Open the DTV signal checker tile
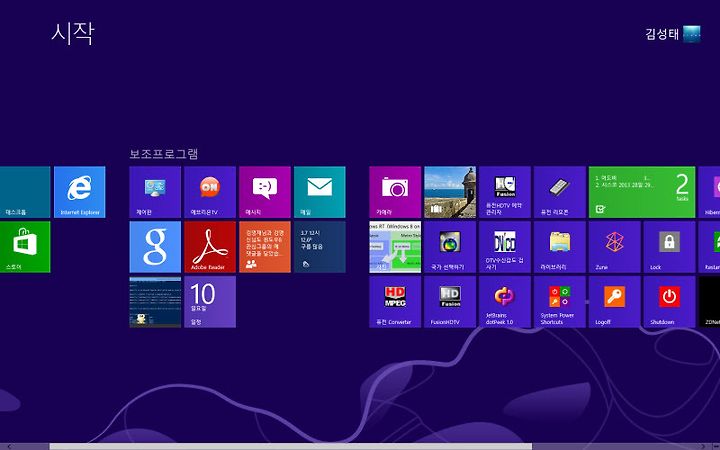 click(x=505, y=247)
